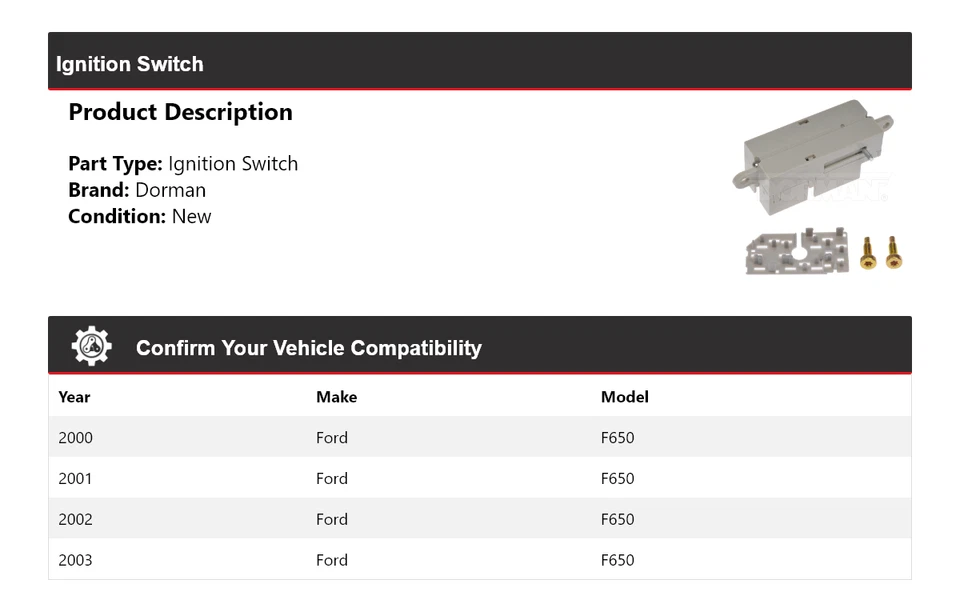Click the Make column header
Image resolution: width=960 pixels, height=612 pixels.
(x=336, y=397)
